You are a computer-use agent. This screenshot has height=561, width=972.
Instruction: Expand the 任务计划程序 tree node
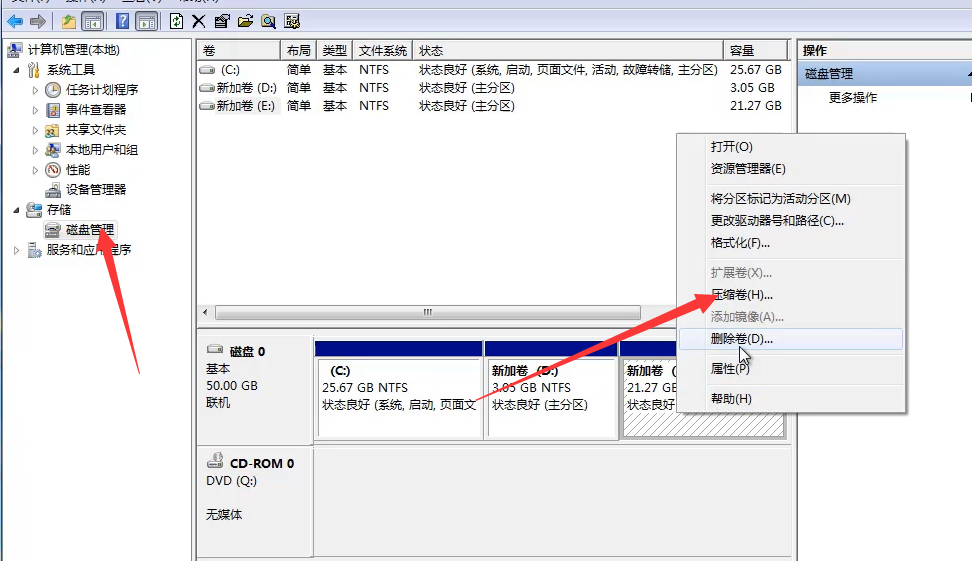(x=36, y=90)
